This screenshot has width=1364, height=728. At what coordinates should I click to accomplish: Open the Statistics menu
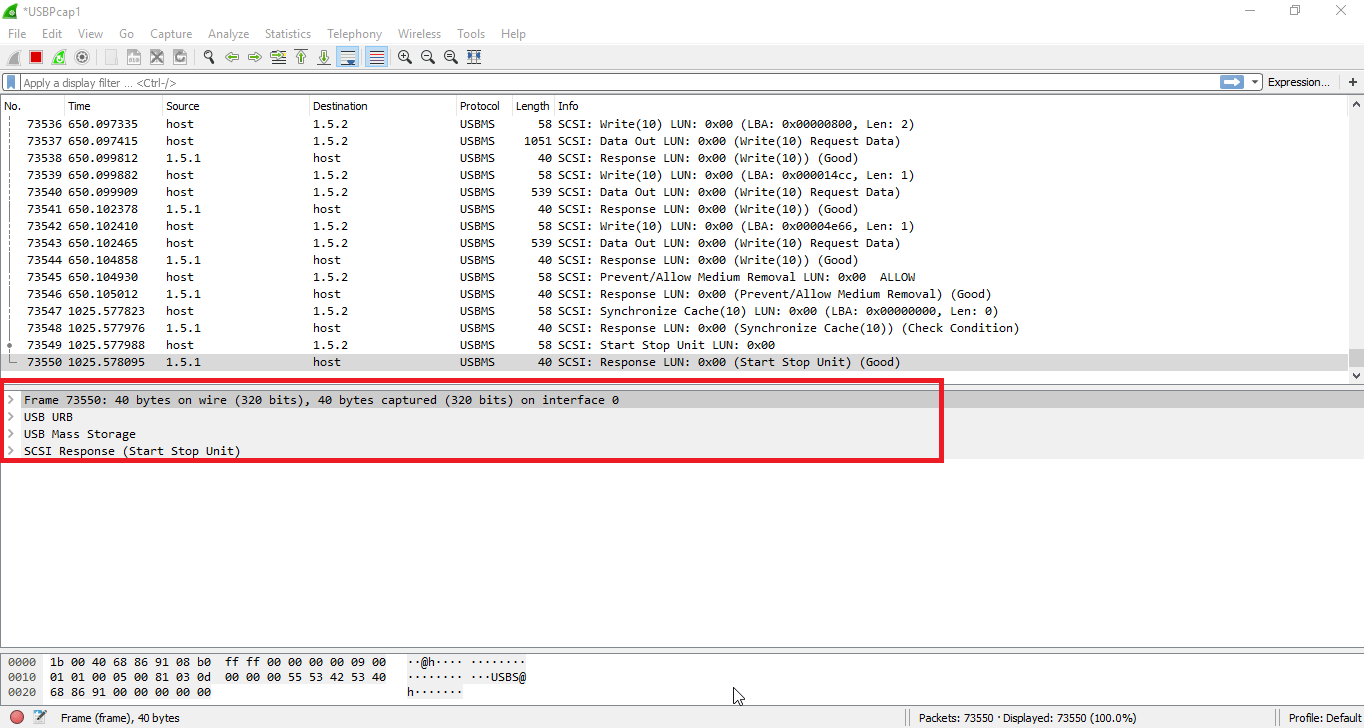287,34
